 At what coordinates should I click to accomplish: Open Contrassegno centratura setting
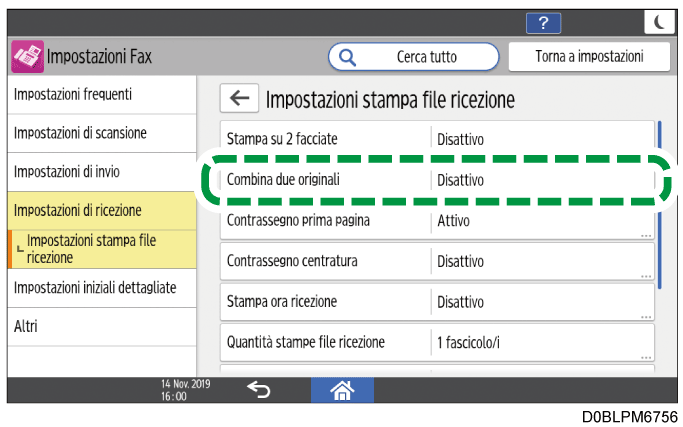point(437,261)
